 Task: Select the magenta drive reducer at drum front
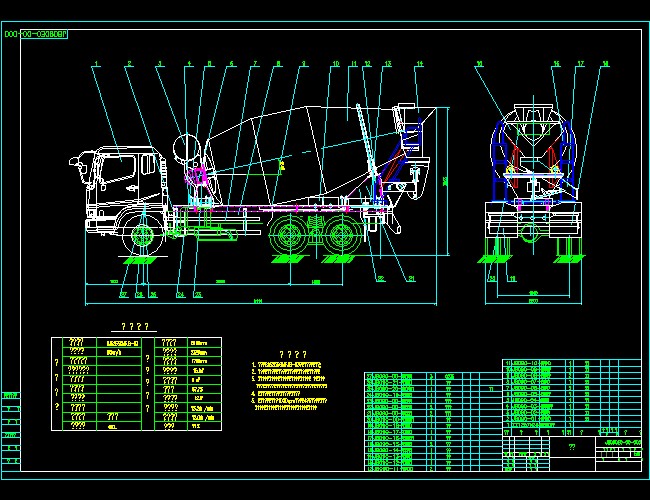[196, 176]
